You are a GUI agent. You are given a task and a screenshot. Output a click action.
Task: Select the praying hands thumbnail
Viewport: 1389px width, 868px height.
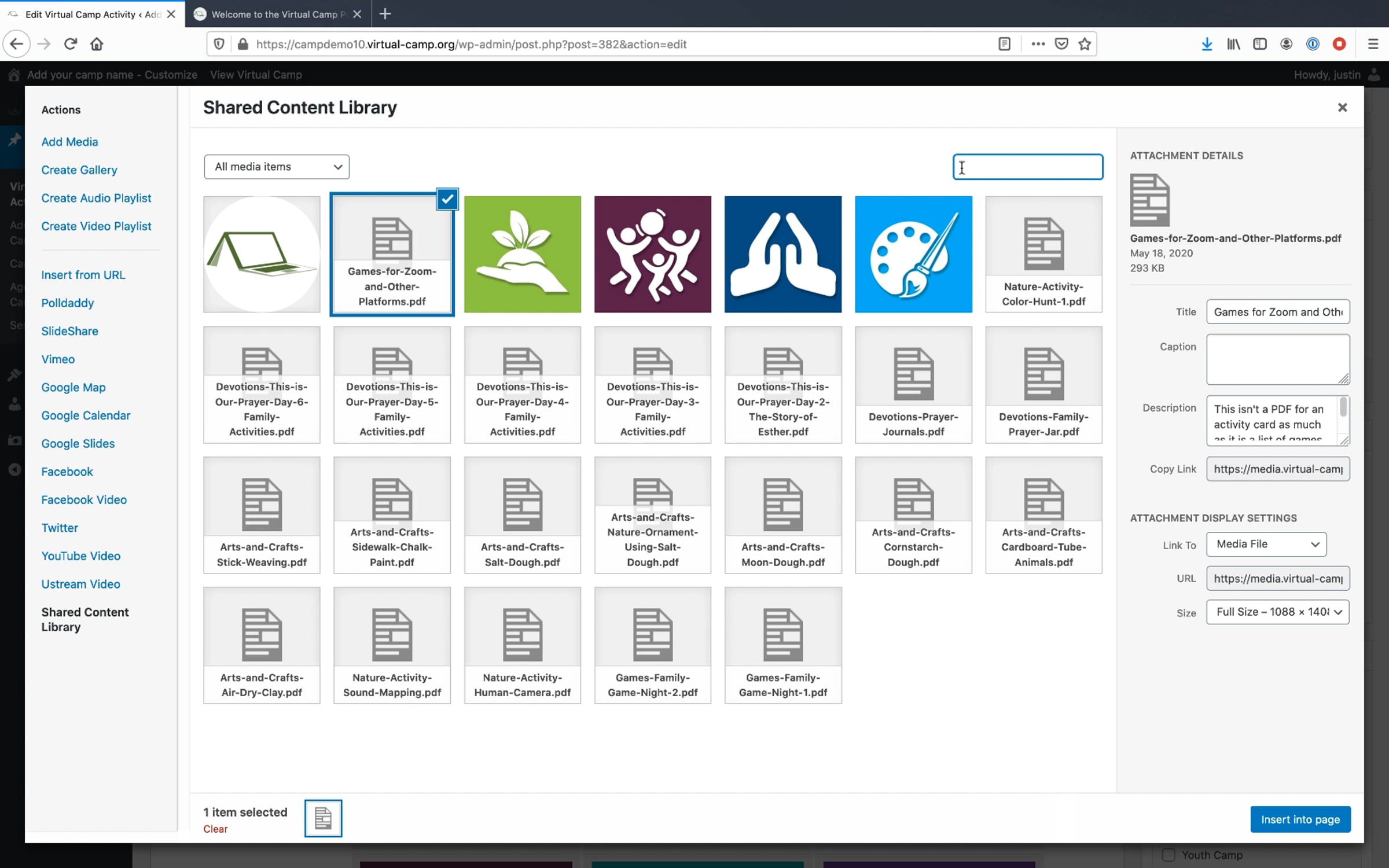pyautogui.click(x=782, y=254)
